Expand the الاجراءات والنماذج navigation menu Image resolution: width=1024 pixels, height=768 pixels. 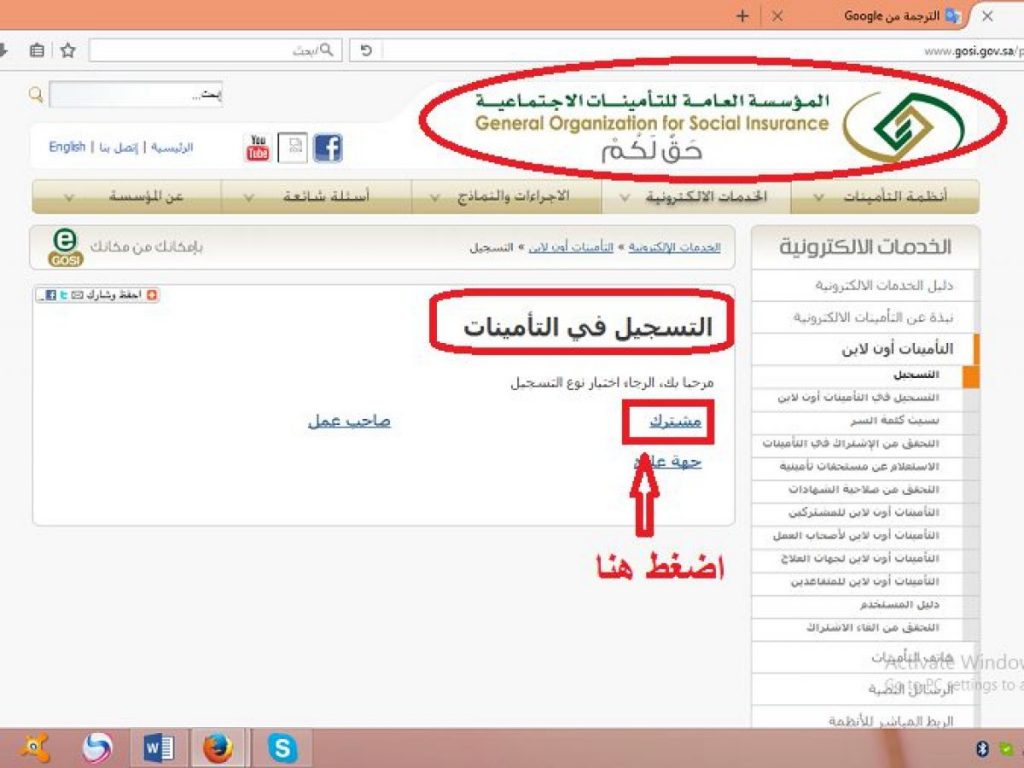click(507, 197)
